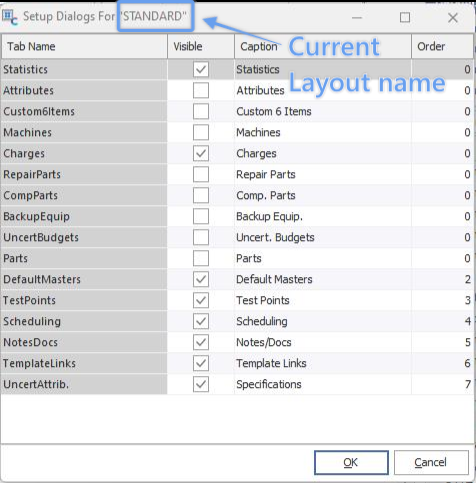Click the Visible column header
This screenshot has height=483, width=476.
coord(201,46)
